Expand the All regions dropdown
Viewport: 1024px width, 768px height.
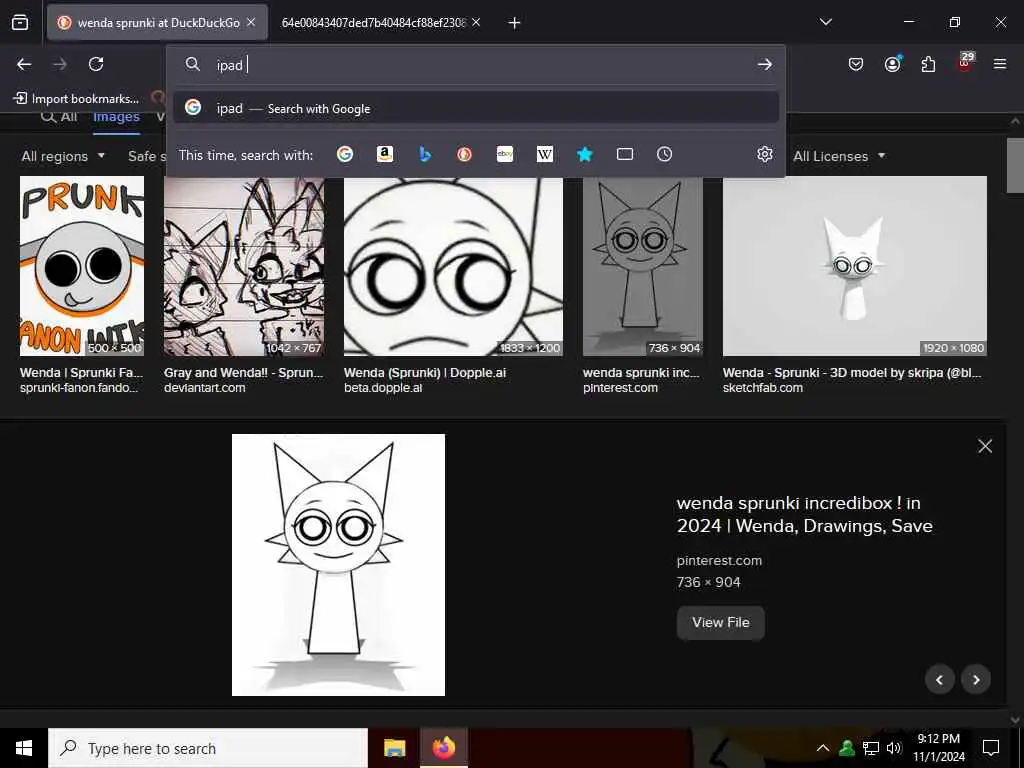tap(63, 156)
